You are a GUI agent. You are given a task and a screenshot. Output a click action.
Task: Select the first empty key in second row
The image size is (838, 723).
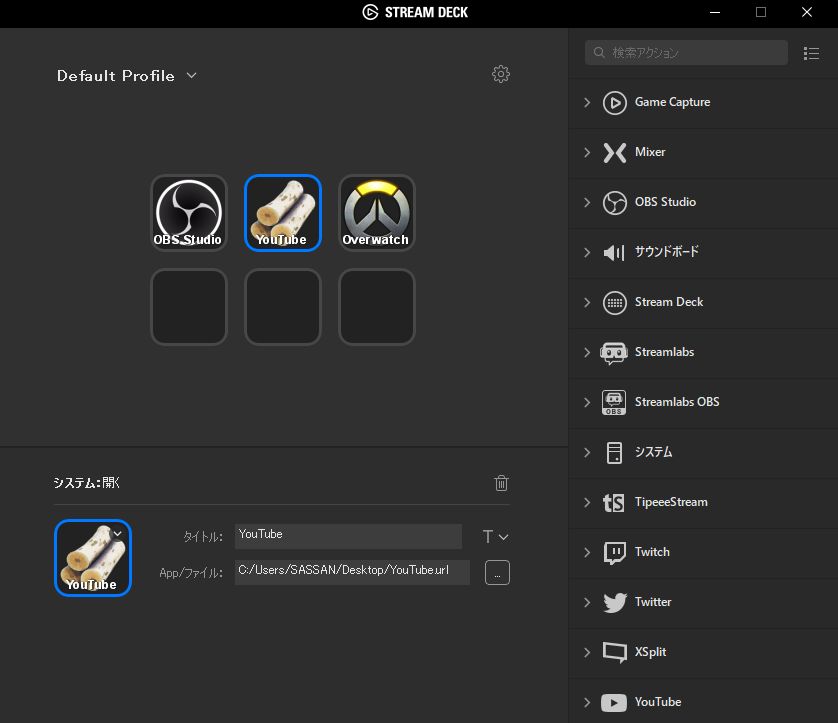point(189,307)
